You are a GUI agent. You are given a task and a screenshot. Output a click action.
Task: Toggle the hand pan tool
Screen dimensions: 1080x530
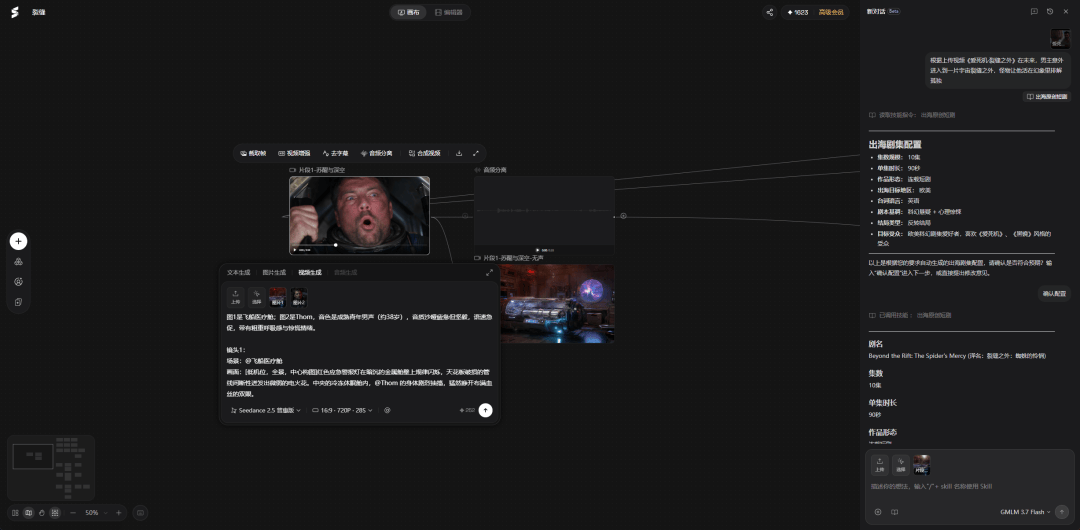pyautogui.click(x=41, y=513)
